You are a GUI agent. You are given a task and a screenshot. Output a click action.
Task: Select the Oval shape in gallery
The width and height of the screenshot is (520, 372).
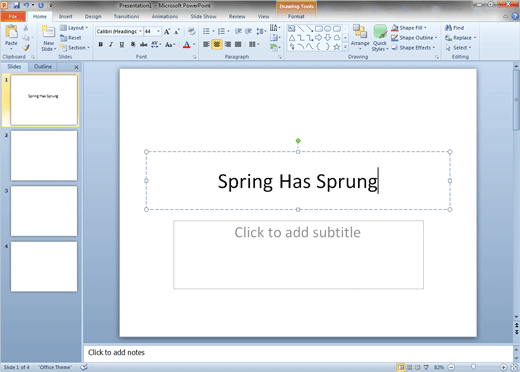328,29
